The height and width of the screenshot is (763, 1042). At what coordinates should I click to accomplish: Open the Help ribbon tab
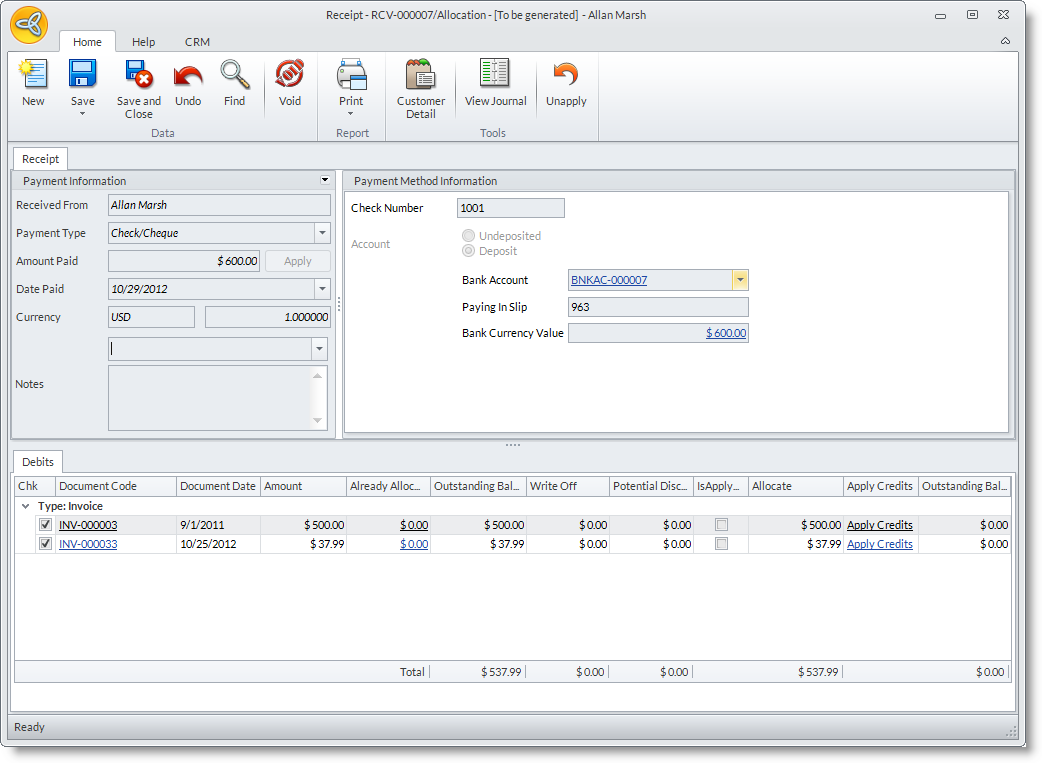pyautogui.click(x=144, y=42)
